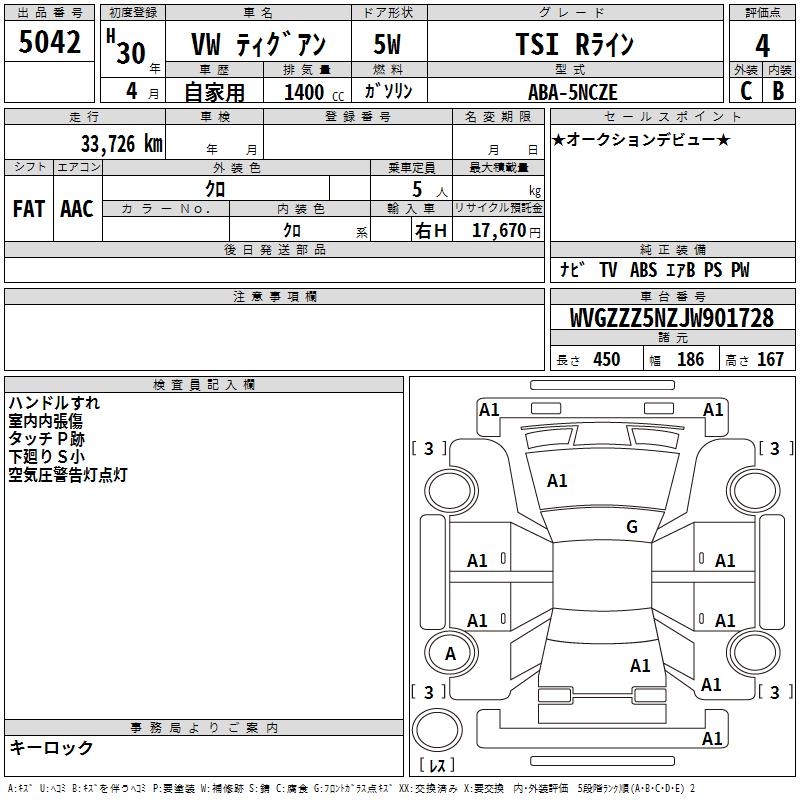Click the 空気圧警告灯点灯 inspector note
The width and height of the screenshot is (800, 800).
[x=67, y=475]
